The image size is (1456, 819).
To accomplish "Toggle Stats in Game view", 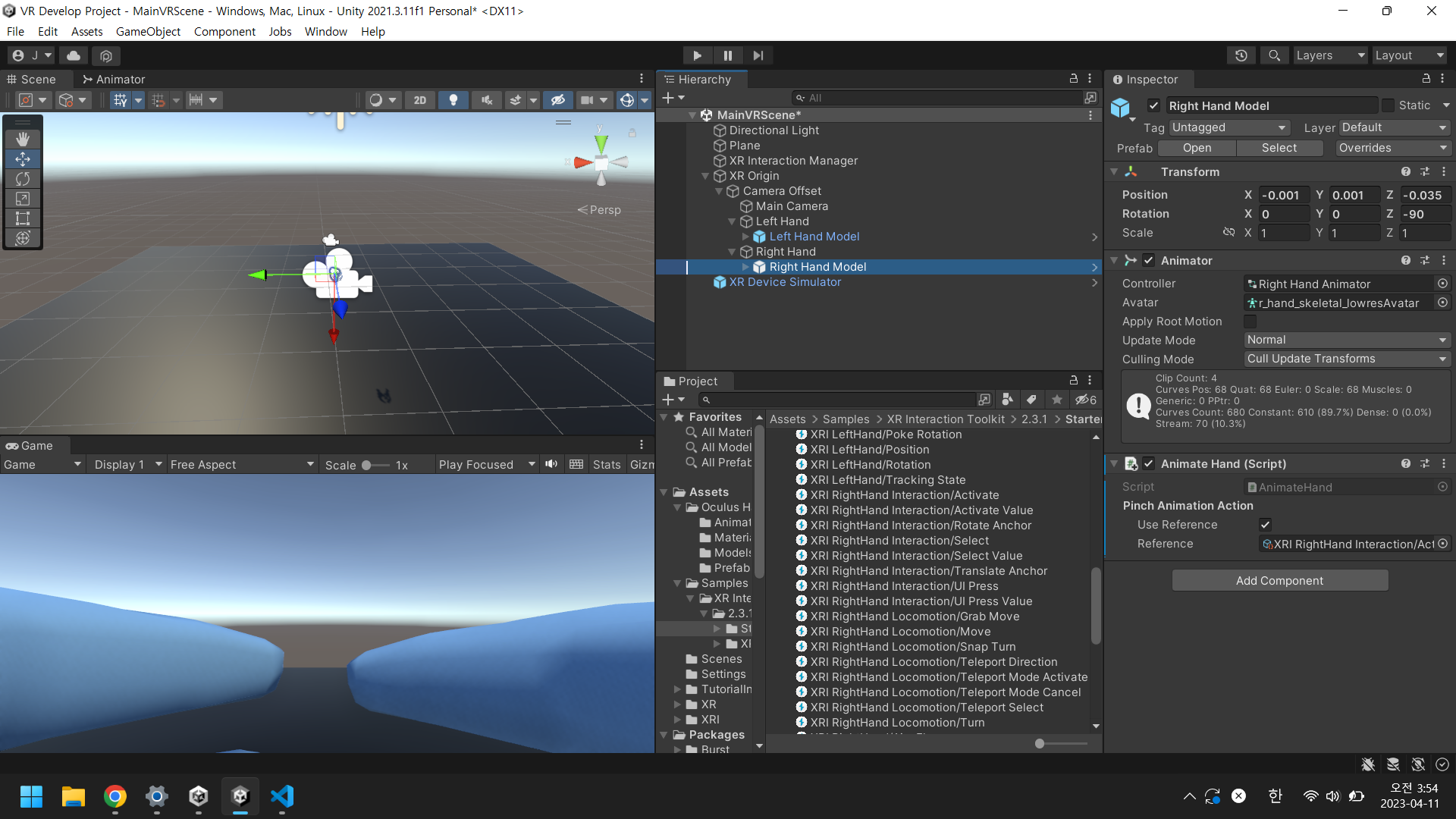I will click(x=606, y=464).
